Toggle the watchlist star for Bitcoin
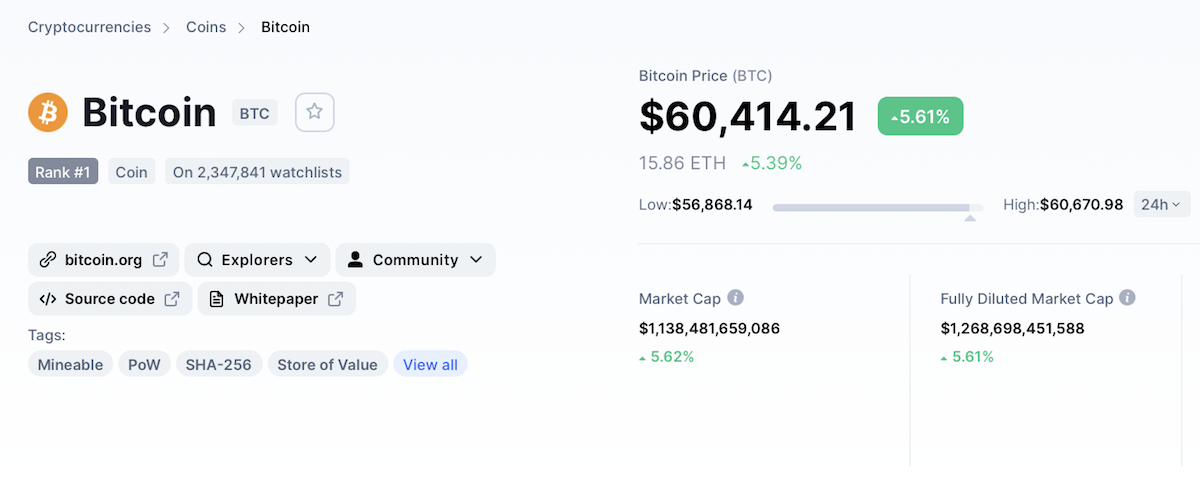The height and width of the screenshot is (489, 1200). (x=314, y=113)
